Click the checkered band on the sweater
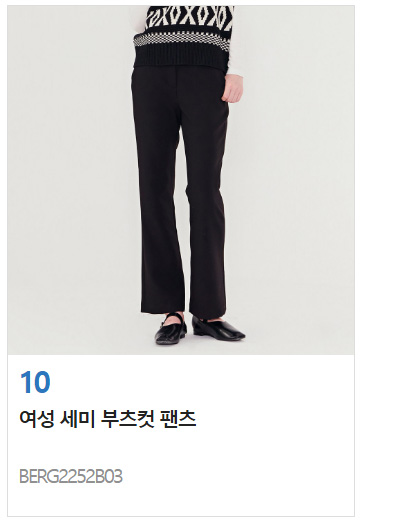This screenshot has width=400, height=527. tap(182, 41)
